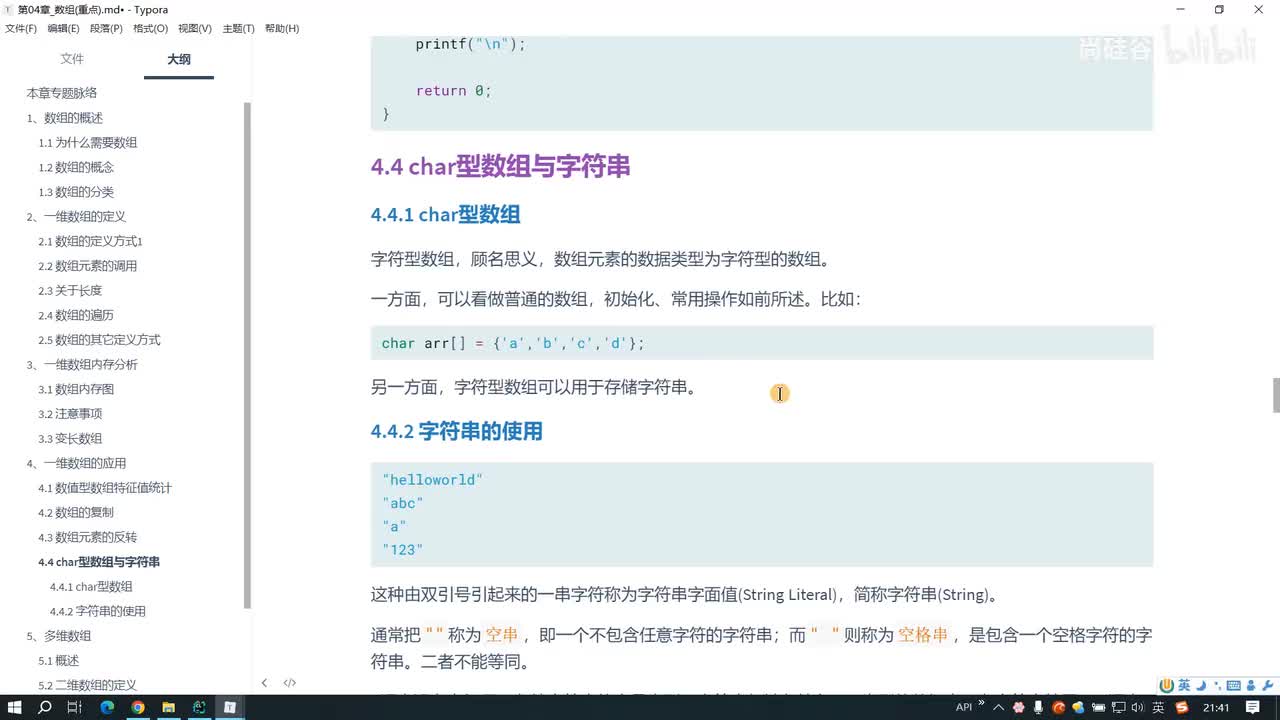Open the weather tray icon
This screenshot has height=720, width=1280.
[1079, 707]
